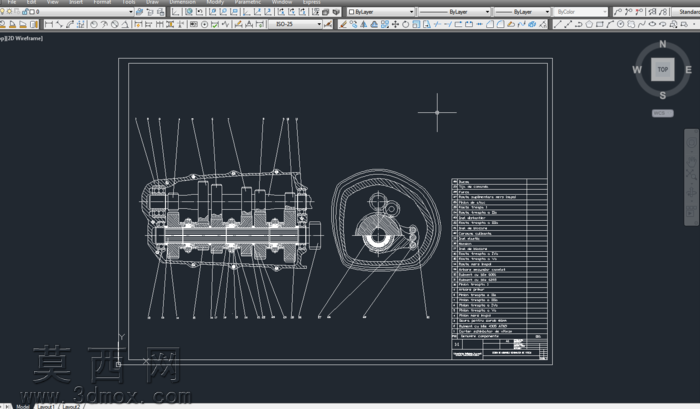Click the World UCS globe icon
The width and height of the screenshot is (700, 409).
click(x=189, y=12)
